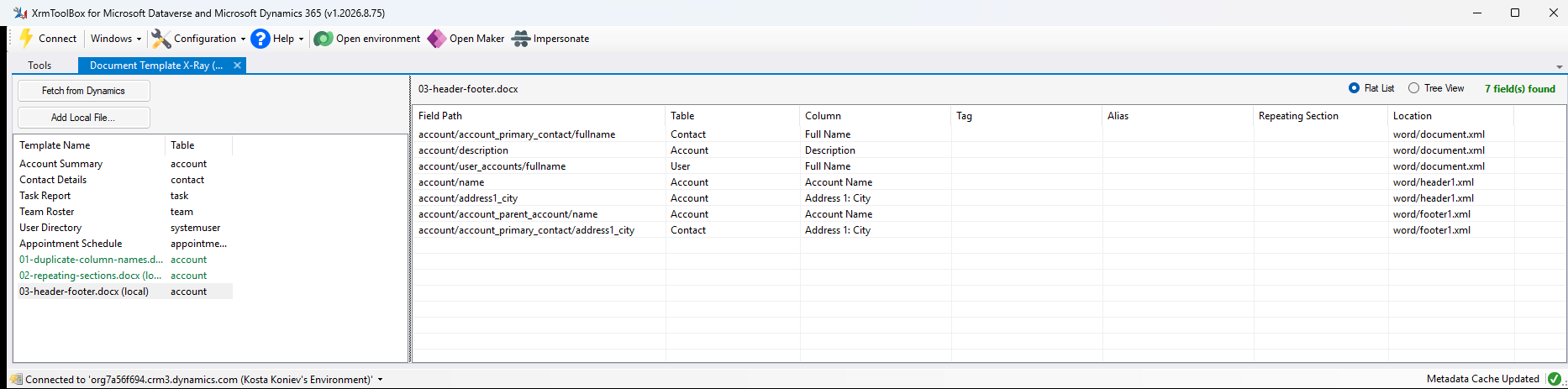
Task: Click the Connect toolbar button label
Action: [57, 39]
